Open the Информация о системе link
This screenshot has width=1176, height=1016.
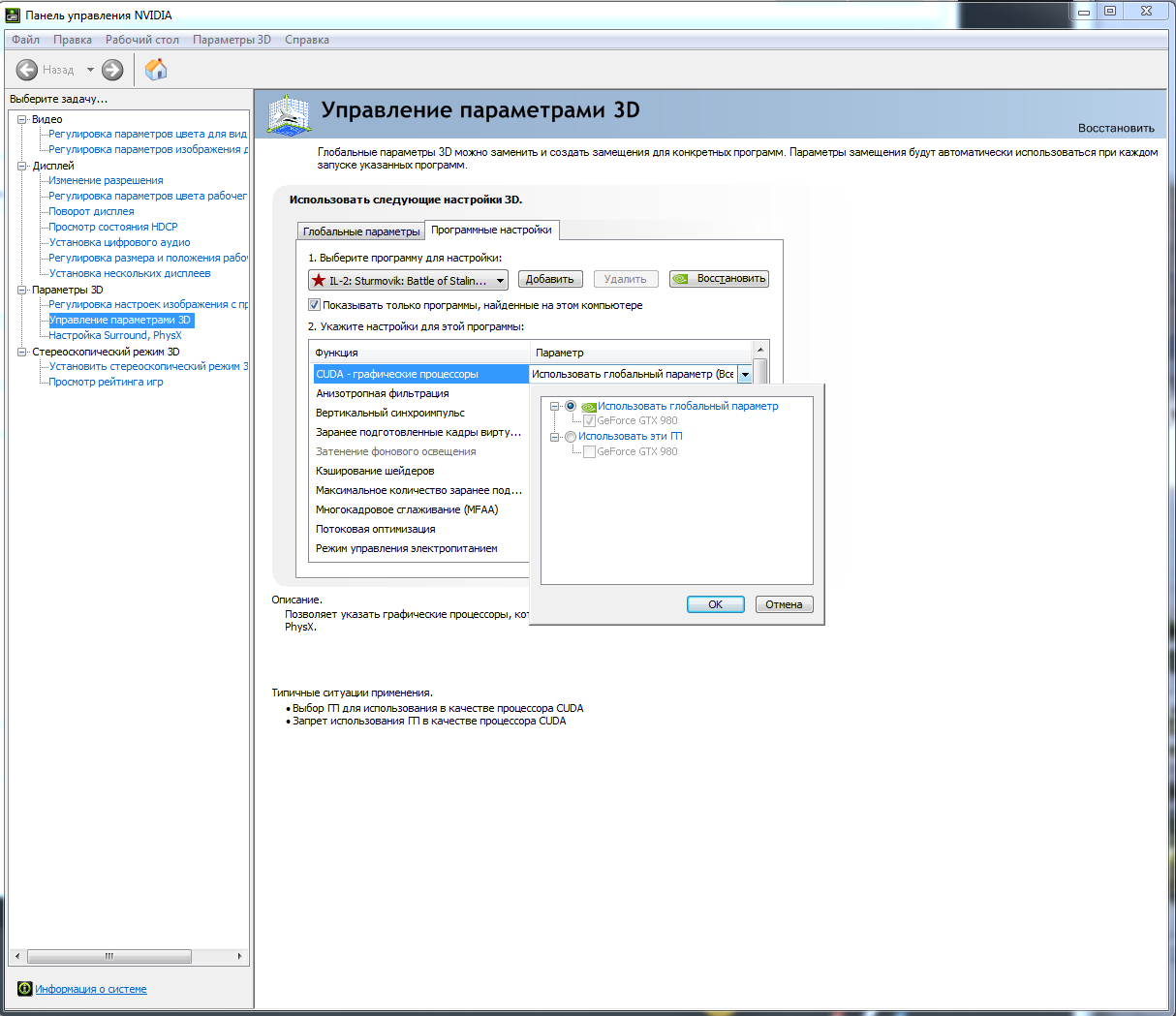91,989
